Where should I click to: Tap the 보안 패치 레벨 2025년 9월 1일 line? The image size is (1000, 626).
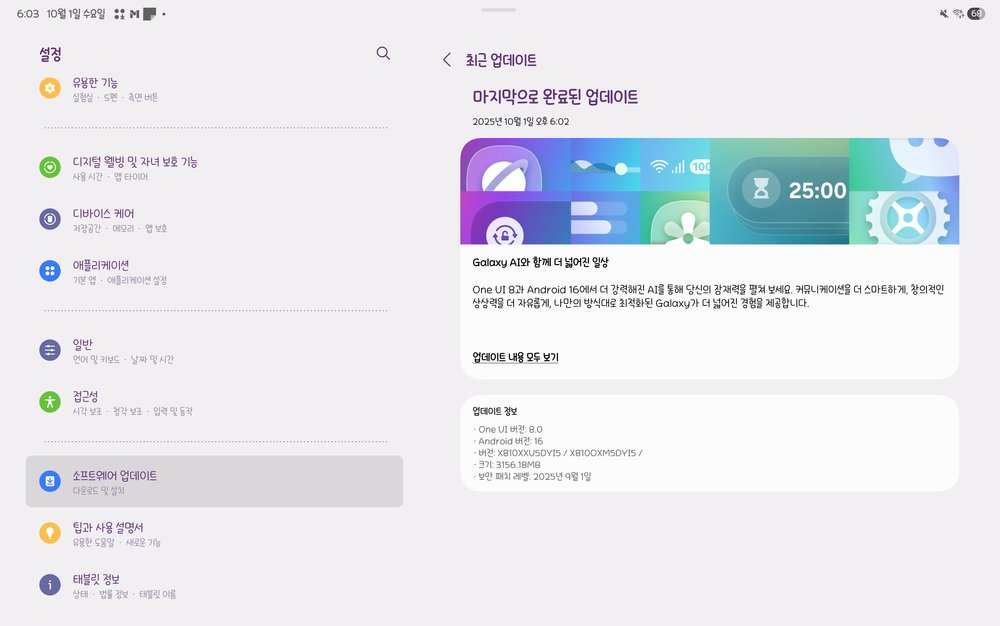tap(532, 476)
